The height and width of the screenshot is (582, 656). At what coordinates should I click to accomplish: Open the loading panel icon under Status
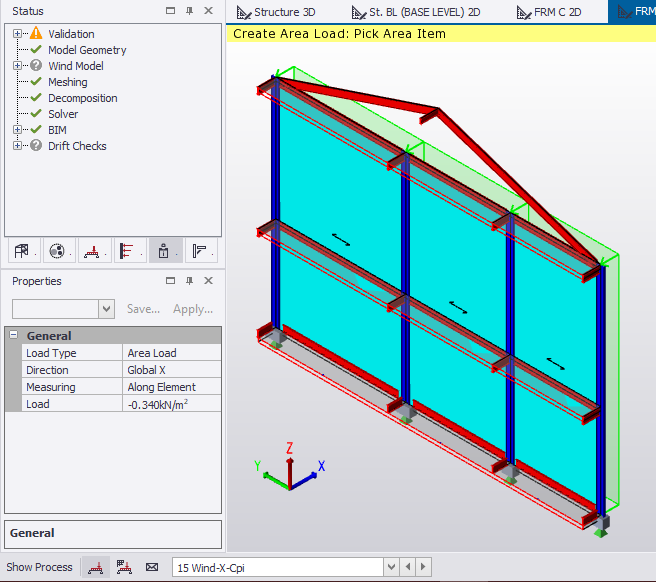click(92, 251)
